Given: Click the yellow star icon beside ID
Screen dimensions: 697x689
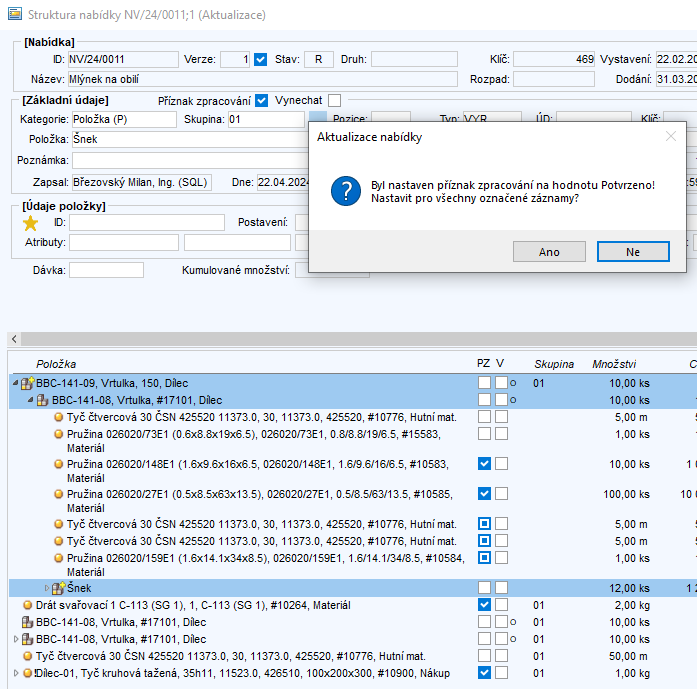Looking at the screenshot, I should (30, 222).
